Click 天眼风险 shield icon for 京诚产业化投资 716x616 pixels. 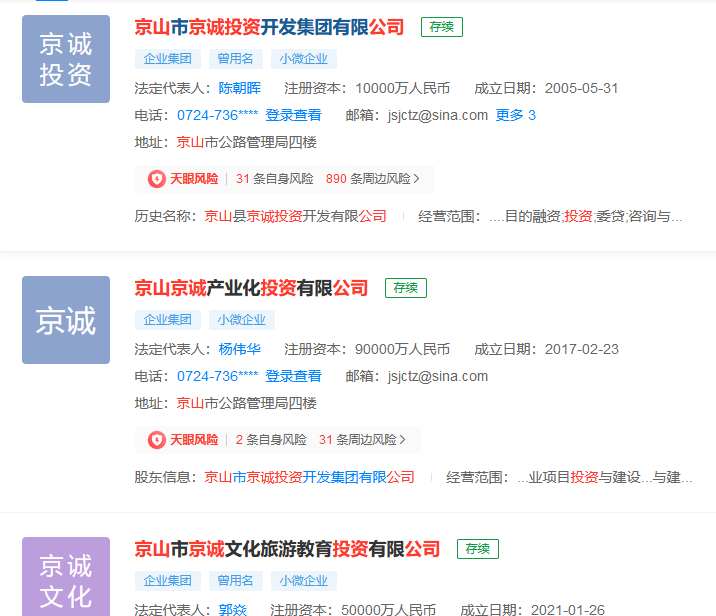click(157, 440)
